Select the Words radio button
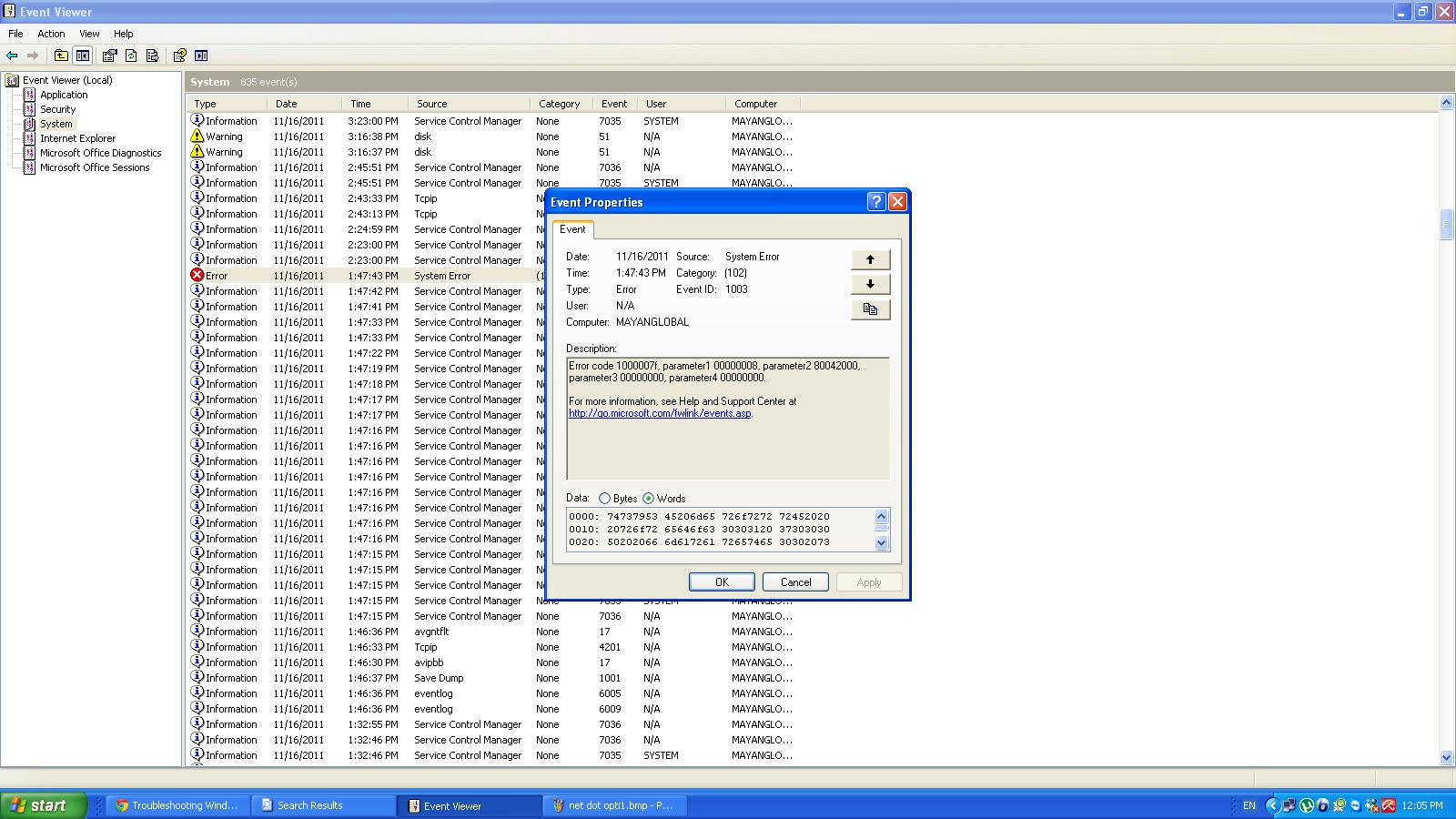 click(x=649, y=499)
